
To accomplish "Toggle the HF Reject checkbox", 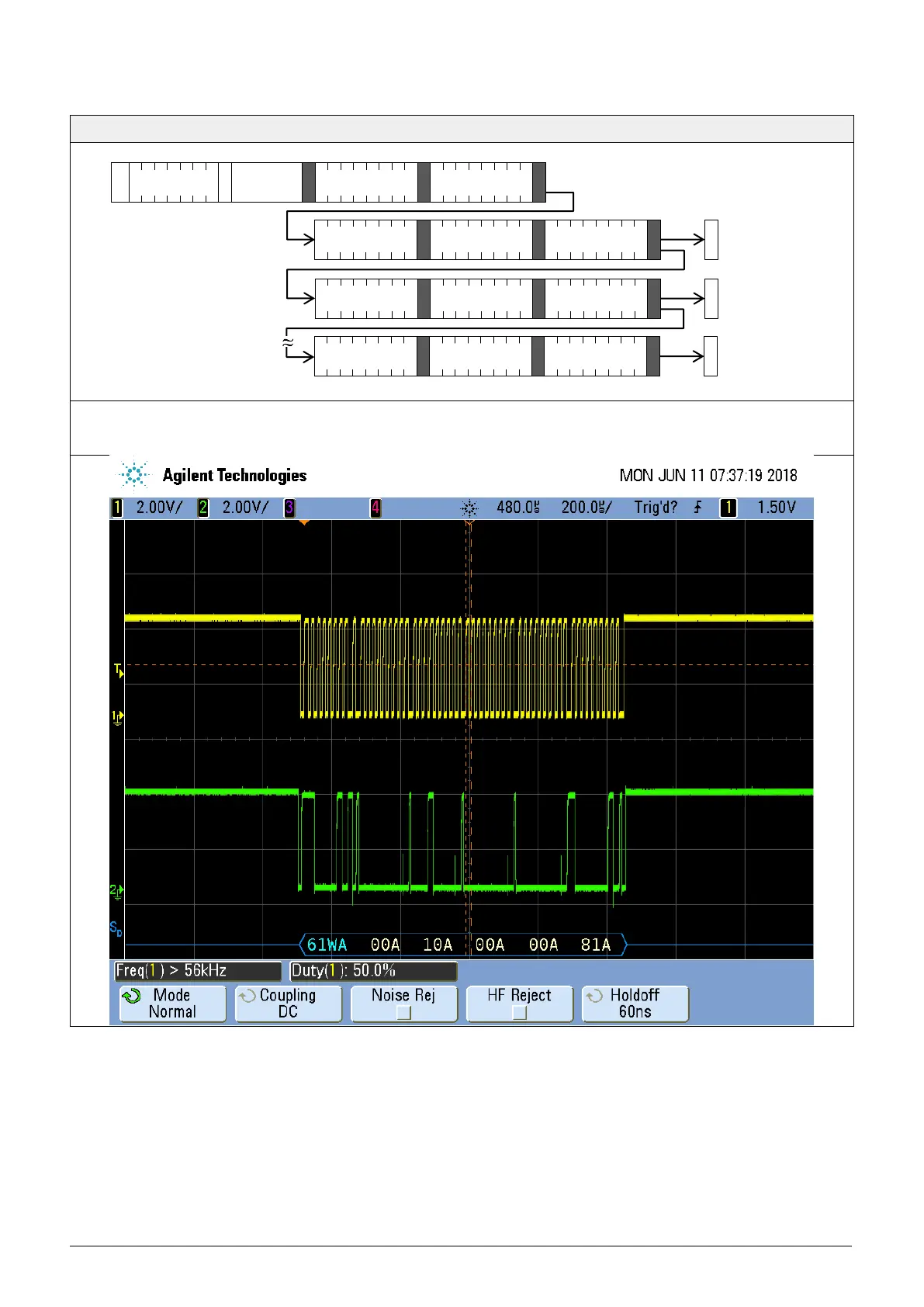I will click(519, 1012).
